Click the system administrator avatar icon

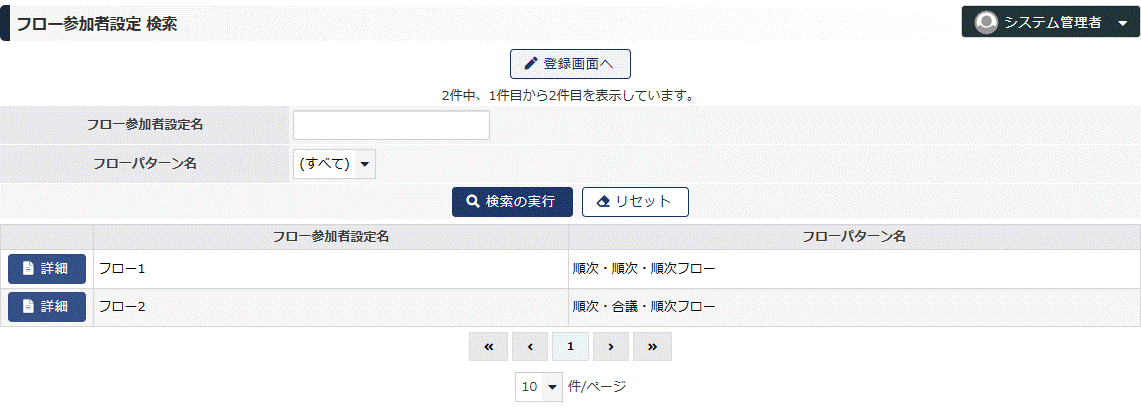click(x=986, y=23)
